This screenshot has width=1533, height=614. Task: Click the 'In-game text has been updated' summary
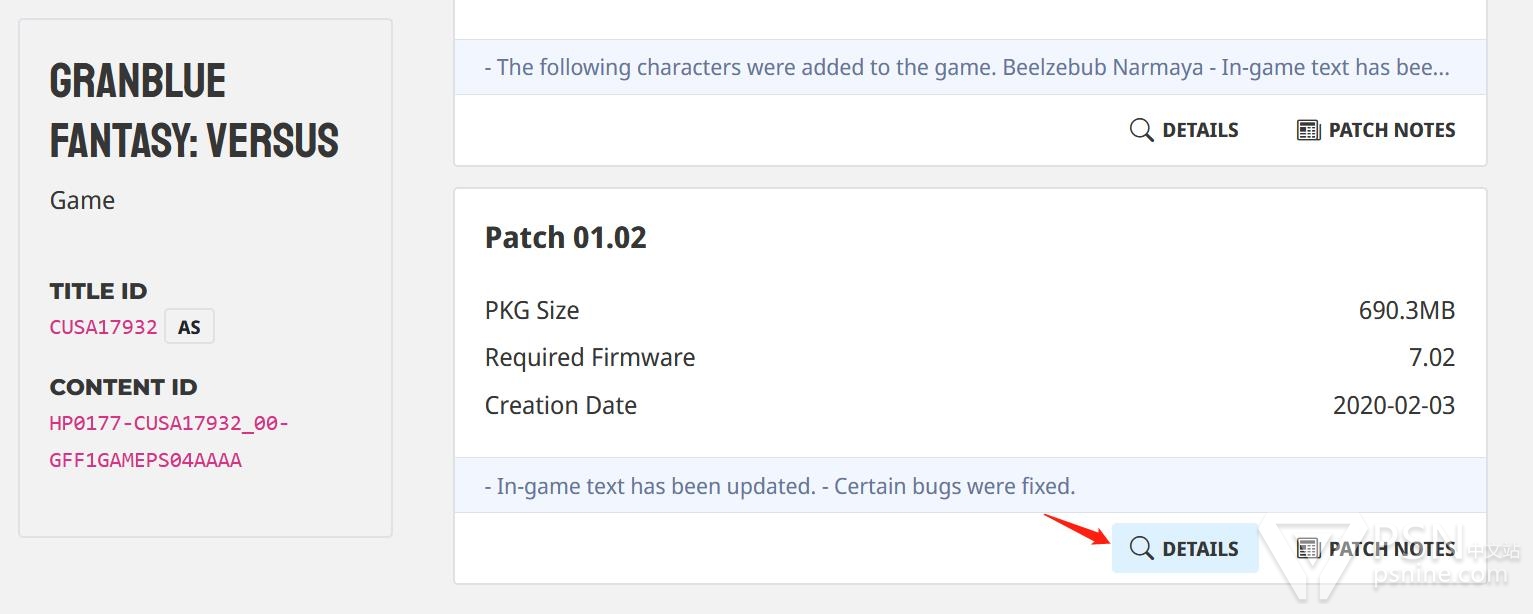click(x=780, y=487)
